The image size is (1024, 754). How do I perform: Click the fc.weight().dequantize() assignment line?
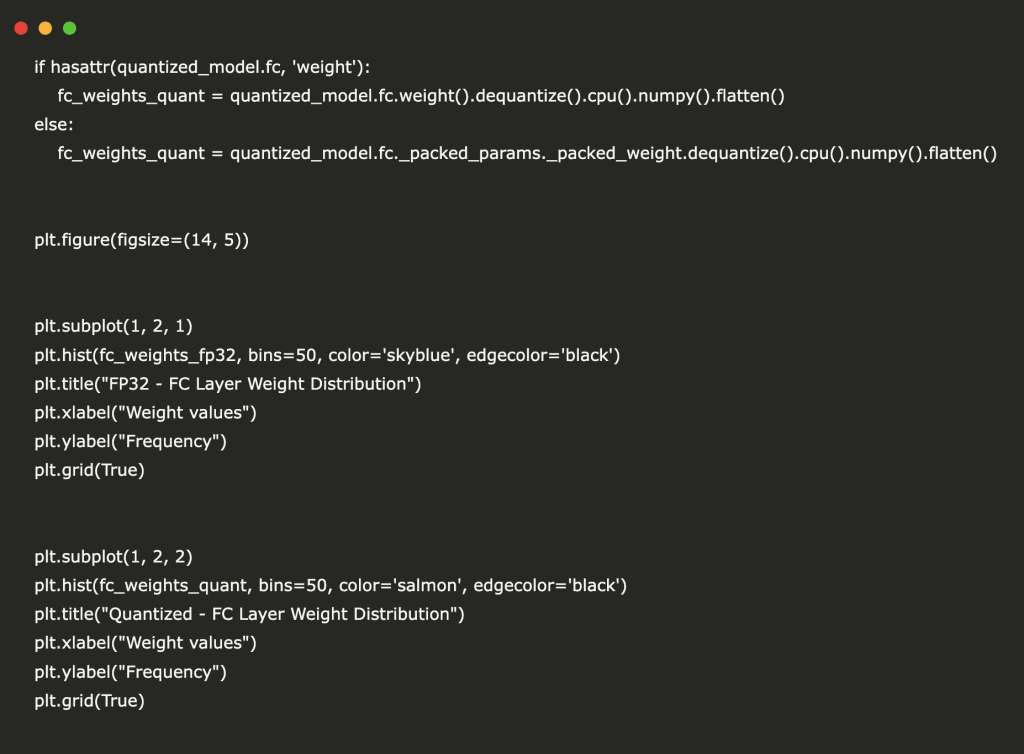tap(421, 96)
